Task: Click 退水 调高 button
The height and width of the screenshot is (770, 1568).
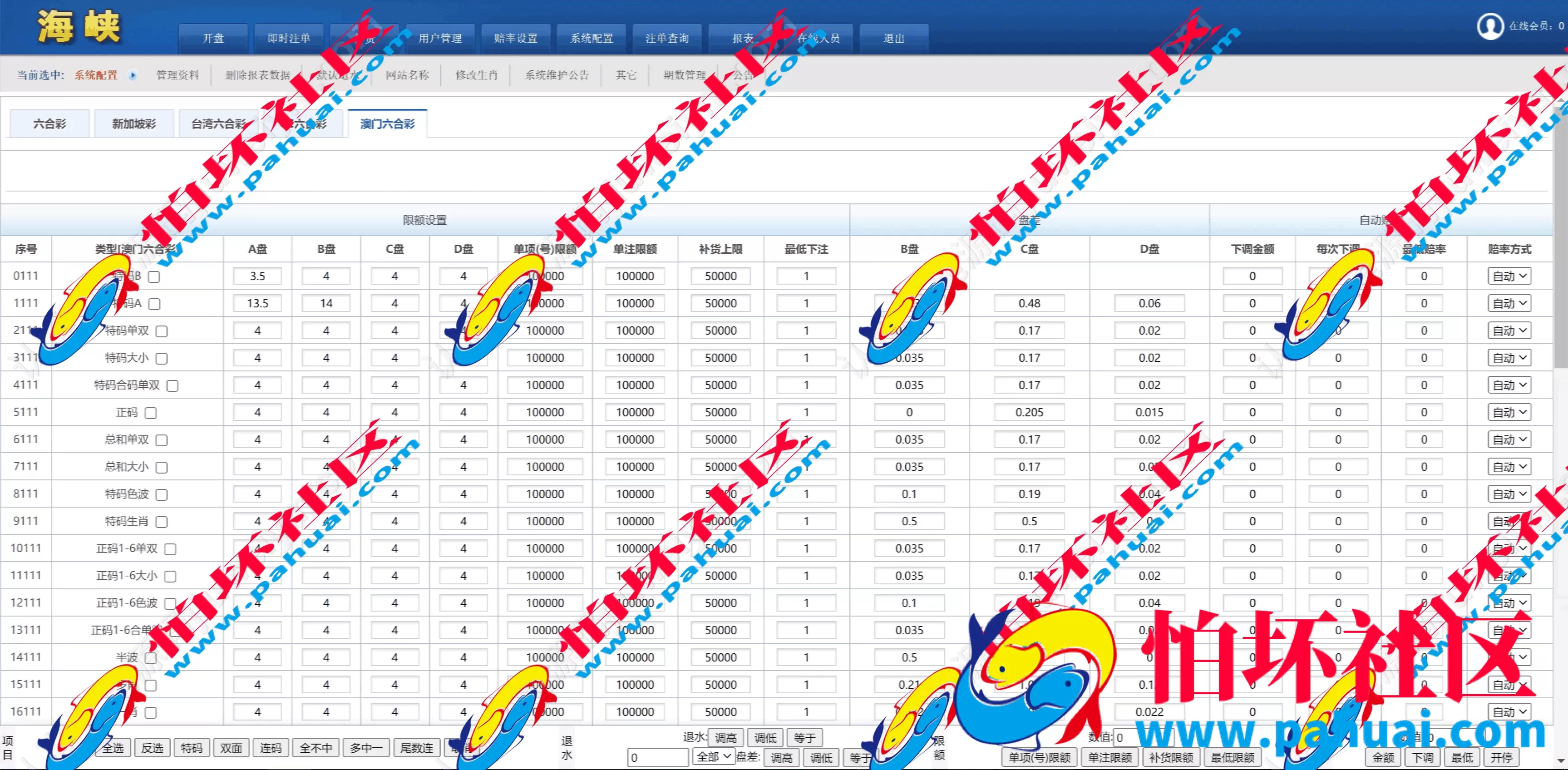Action: click(725, 738)
